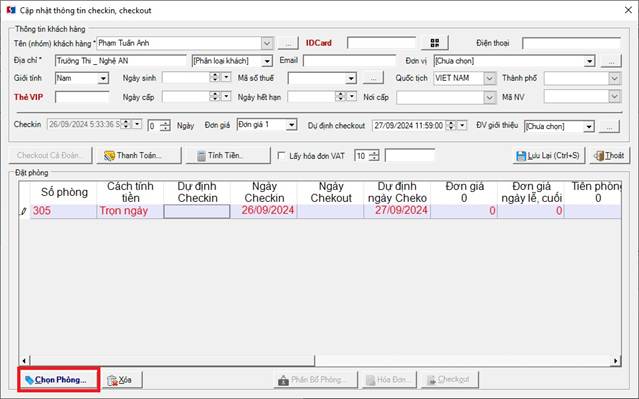Enable the Lấy hóa đơn VAT checkbox
The width and height of the screenshot is (639, 399).
coord(281,155)
